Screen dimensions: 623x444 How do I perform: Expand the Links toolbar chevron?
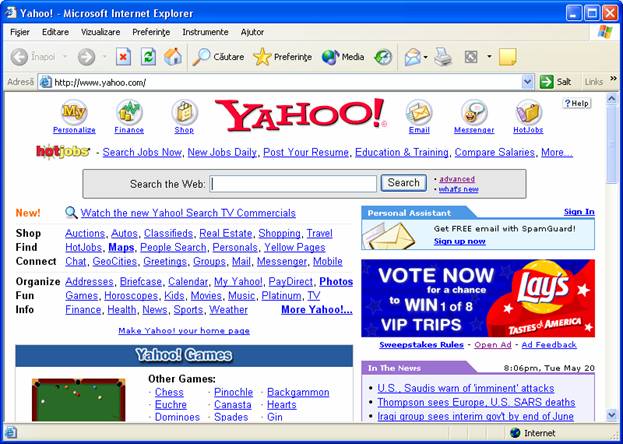coord(613,79)
